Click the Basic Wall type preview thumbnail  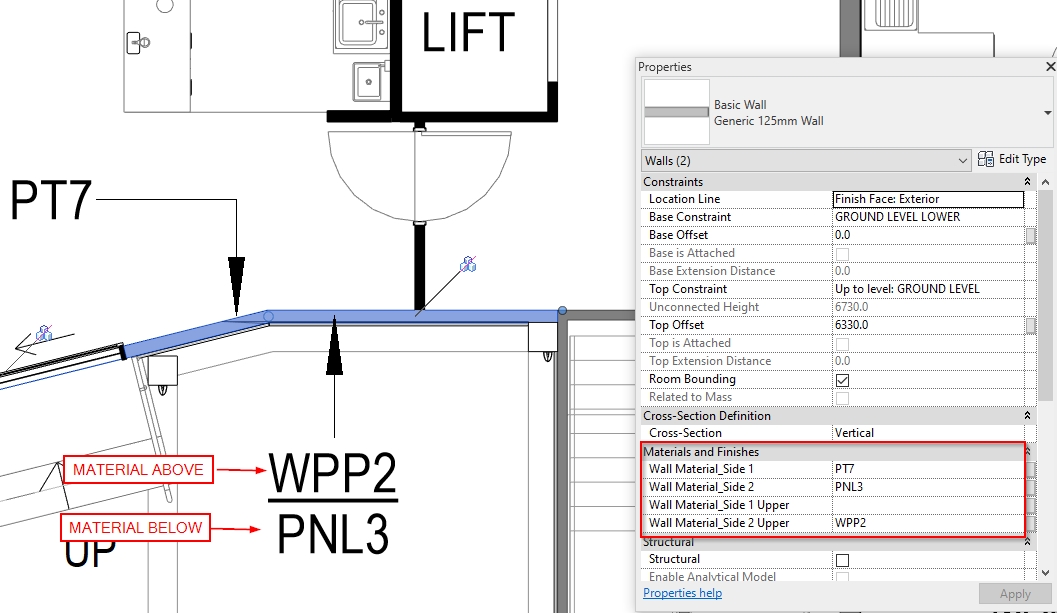[x=676, y=112]
